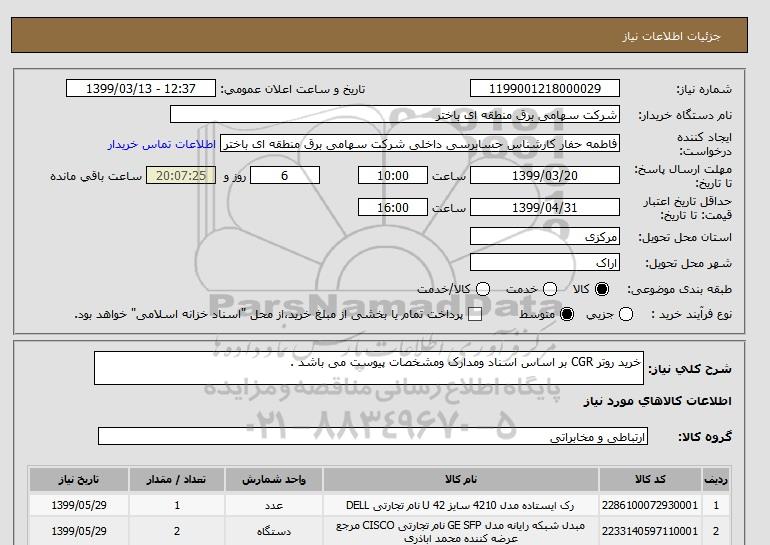Click the unit cell عدد in row 1
This screenshot has width=770, height=545.
274,506
